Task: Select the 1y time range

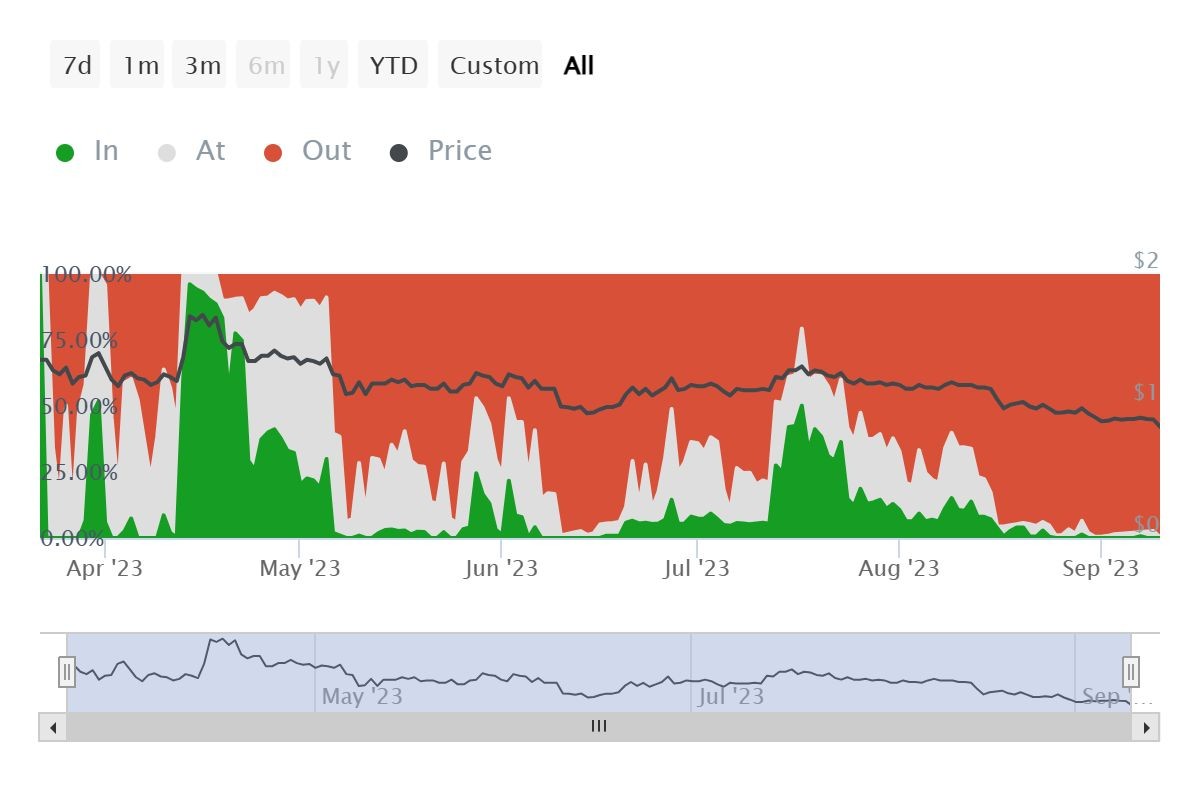Action: pos(323,65)
